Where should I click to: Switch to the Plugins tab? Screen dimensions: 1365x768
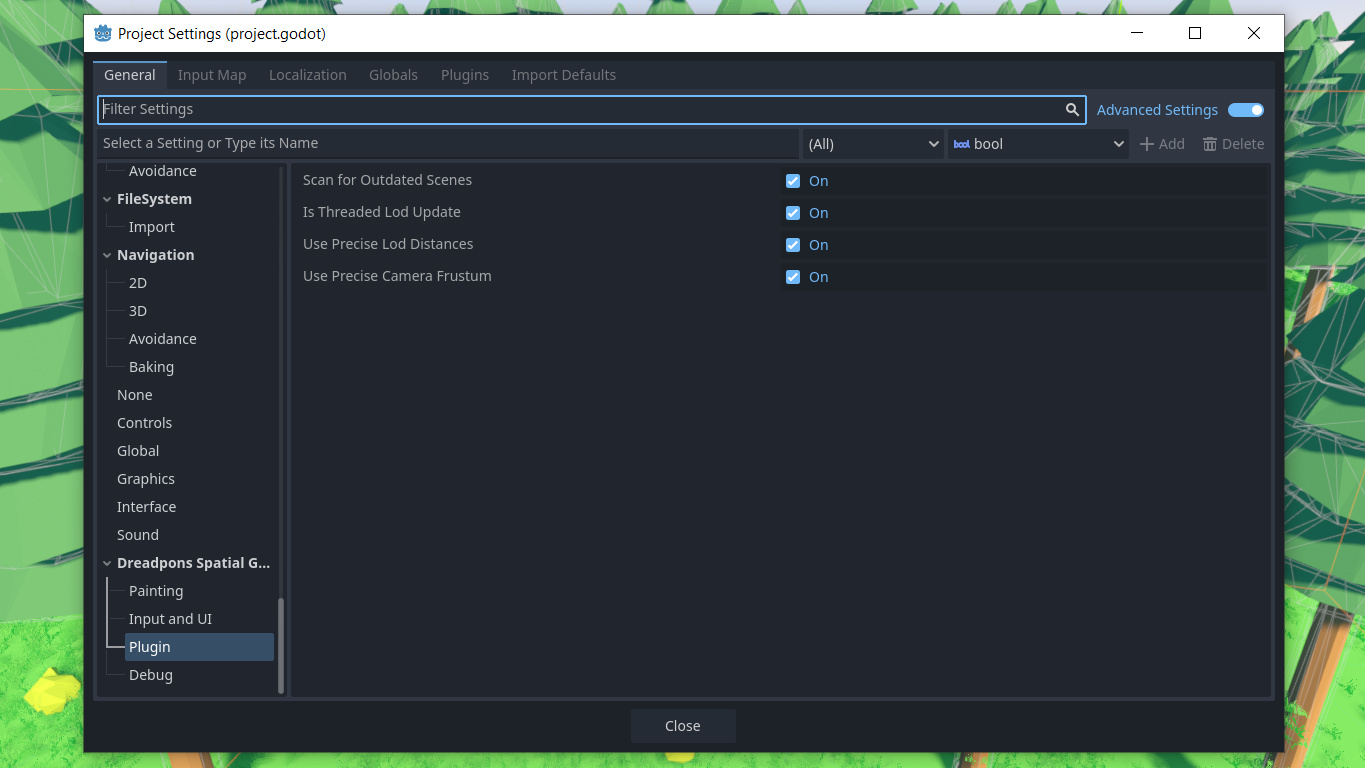pos(464,74)
